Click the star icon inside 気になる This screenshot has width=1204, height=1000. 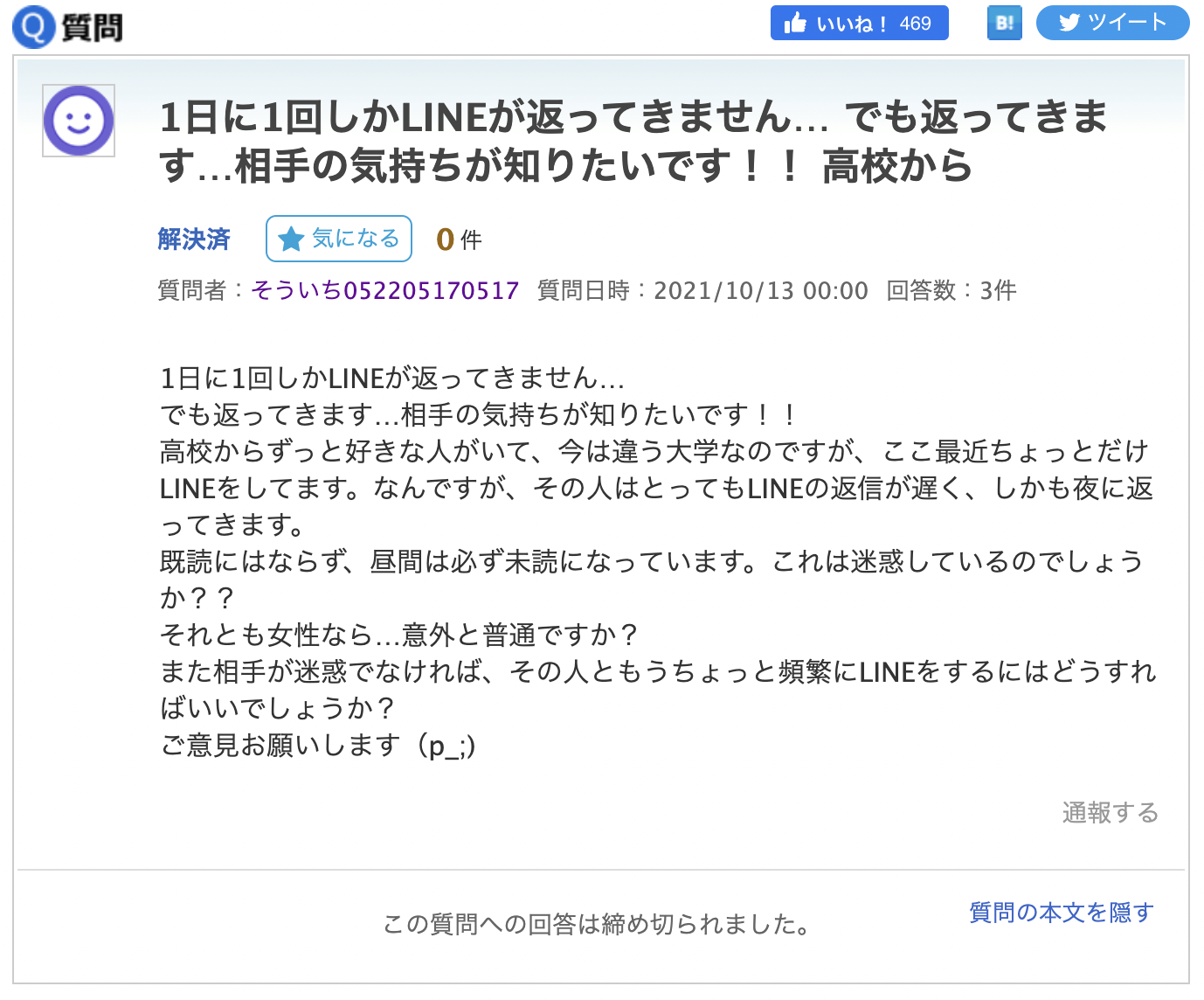[290, 239]
